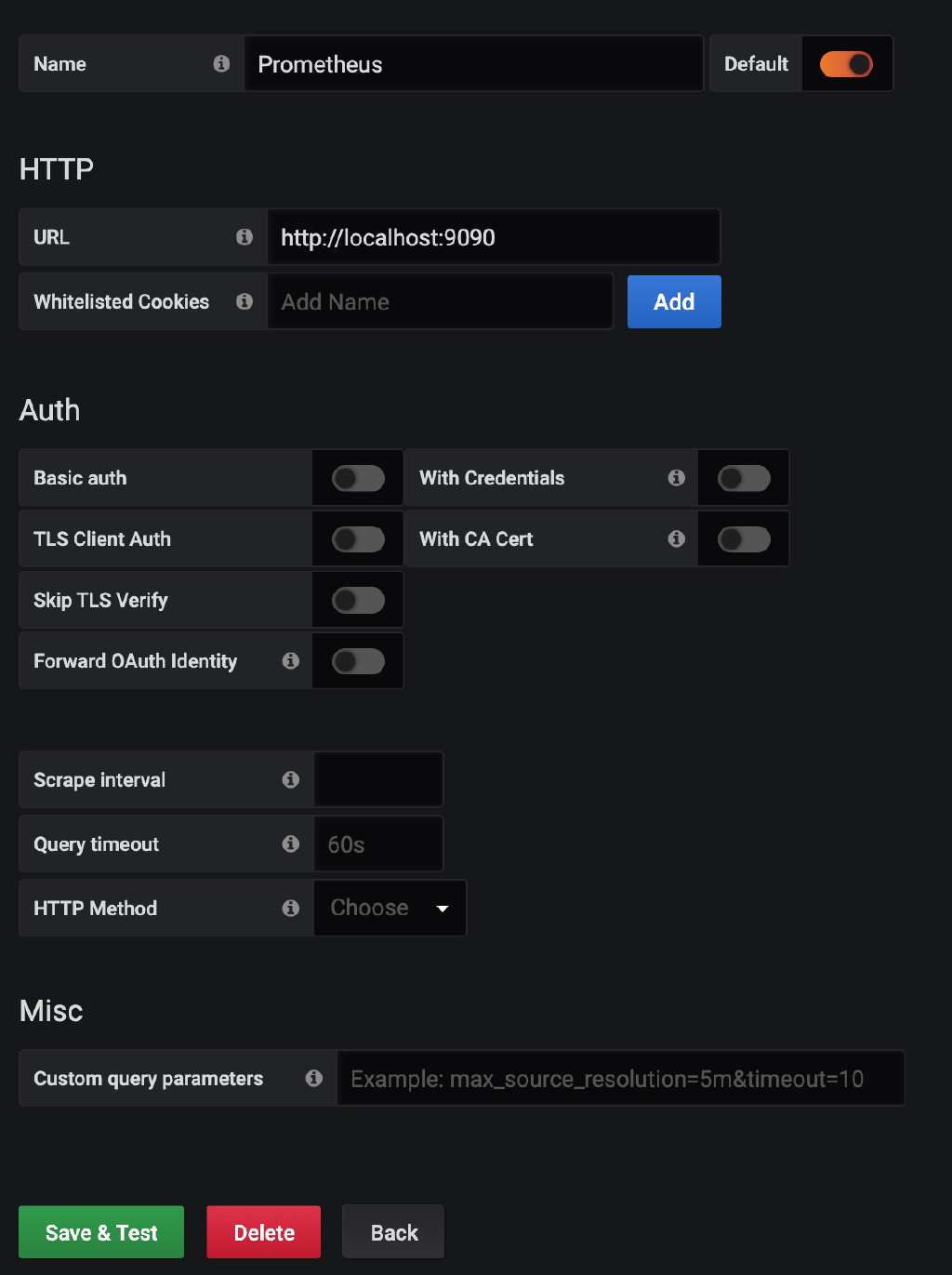Toggle TLS Client Auth on

358,539
